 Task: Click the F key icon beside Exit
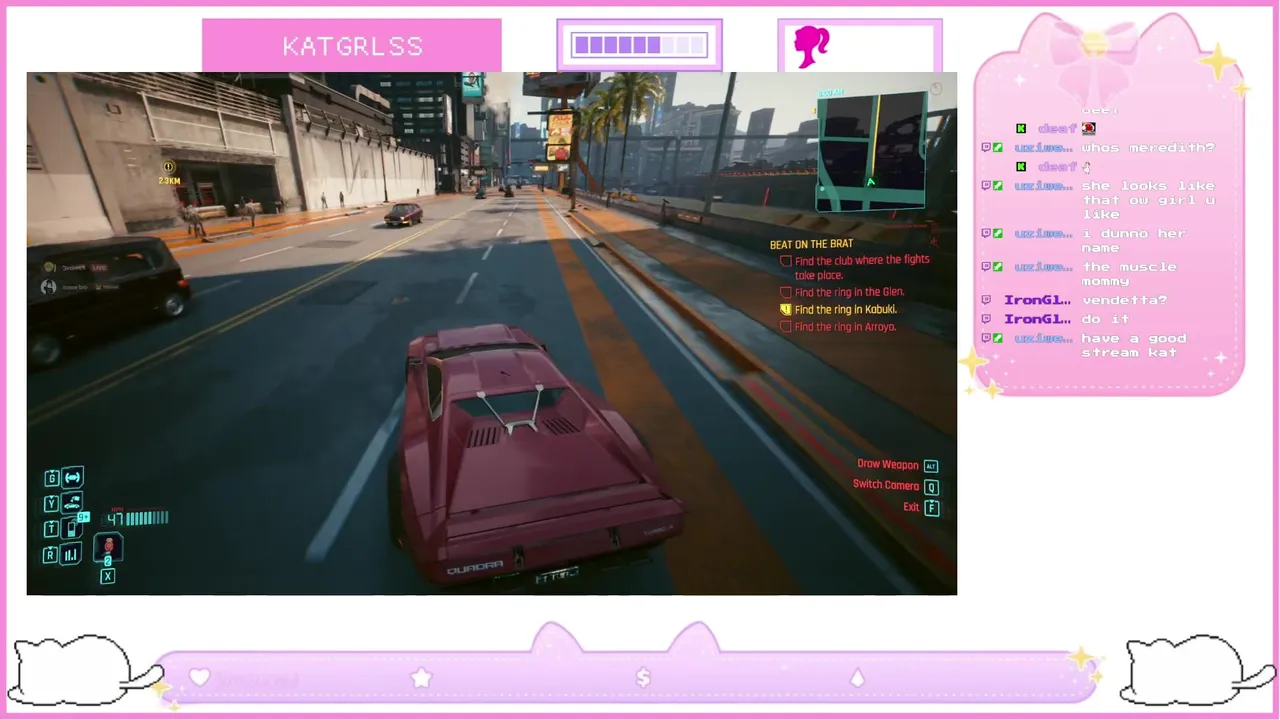coord(931,508)
